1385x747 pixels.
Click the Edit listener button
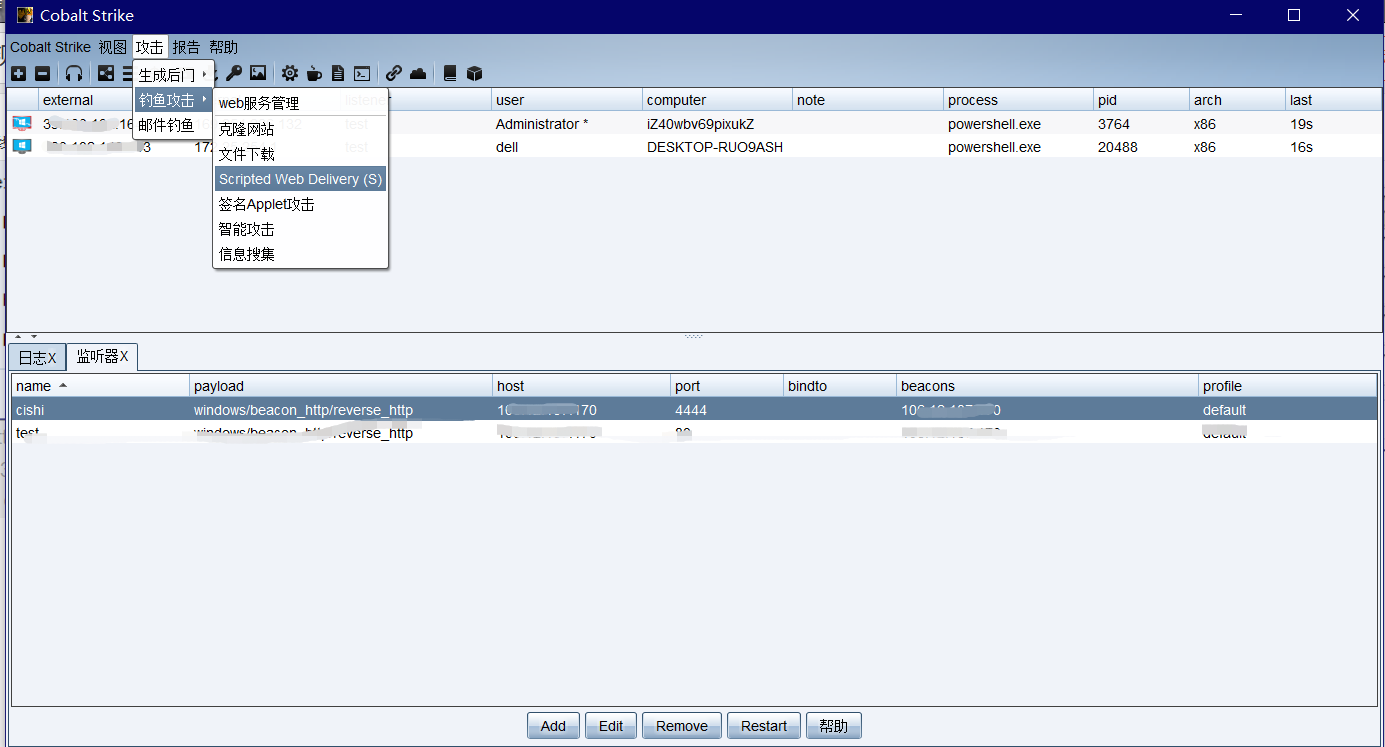(x=611, y=726)
